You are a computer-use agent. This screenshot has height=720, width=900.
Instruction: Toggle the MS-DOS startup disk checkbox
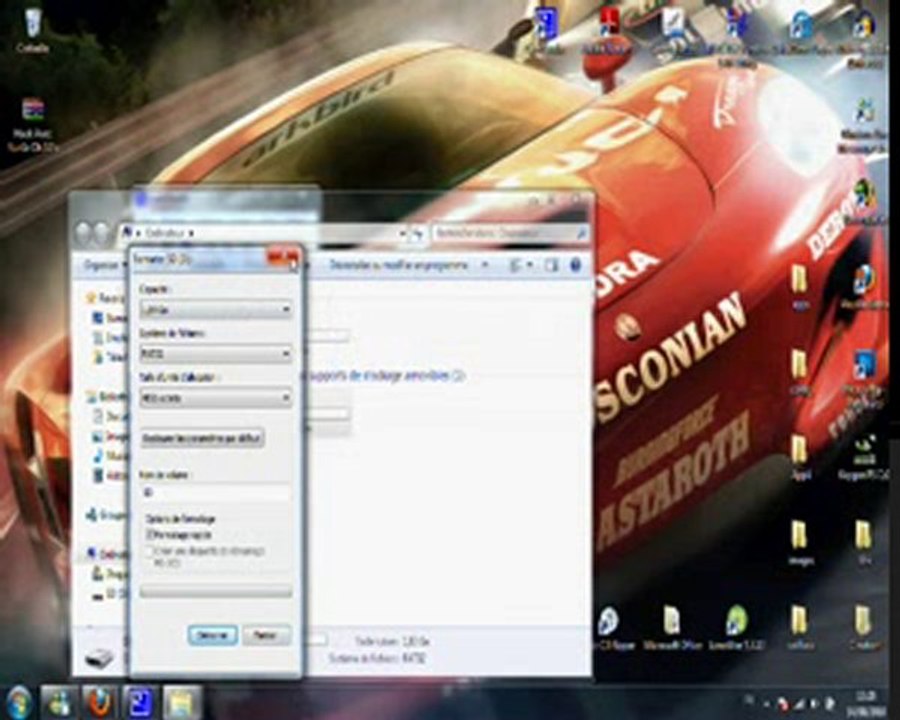150,551
